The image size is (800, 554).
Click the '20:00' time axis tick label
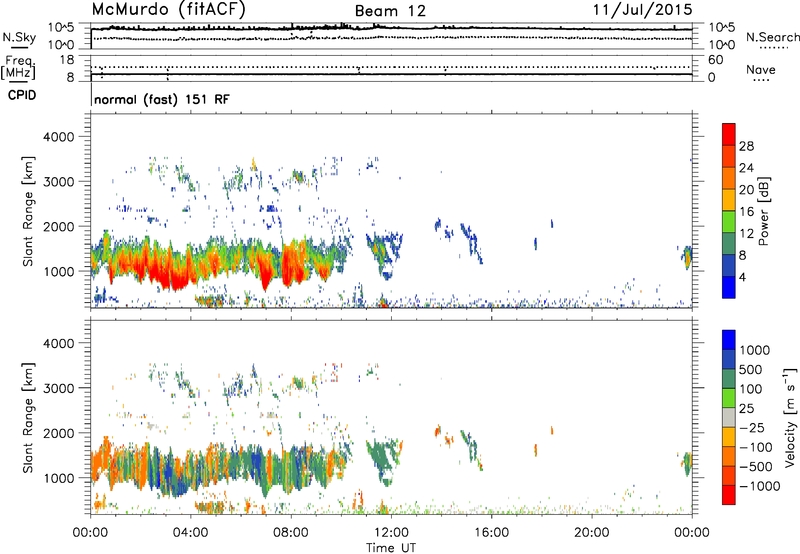point(592,533)
